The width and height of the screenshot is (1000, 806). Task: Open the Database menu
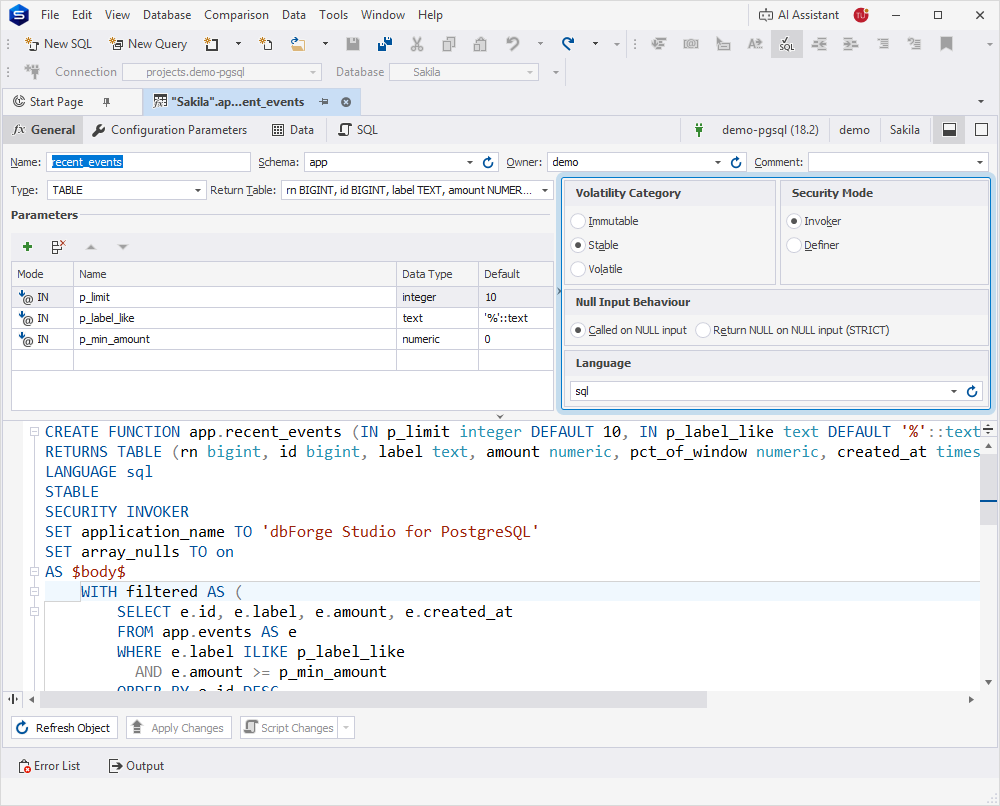tap(167, 15)
